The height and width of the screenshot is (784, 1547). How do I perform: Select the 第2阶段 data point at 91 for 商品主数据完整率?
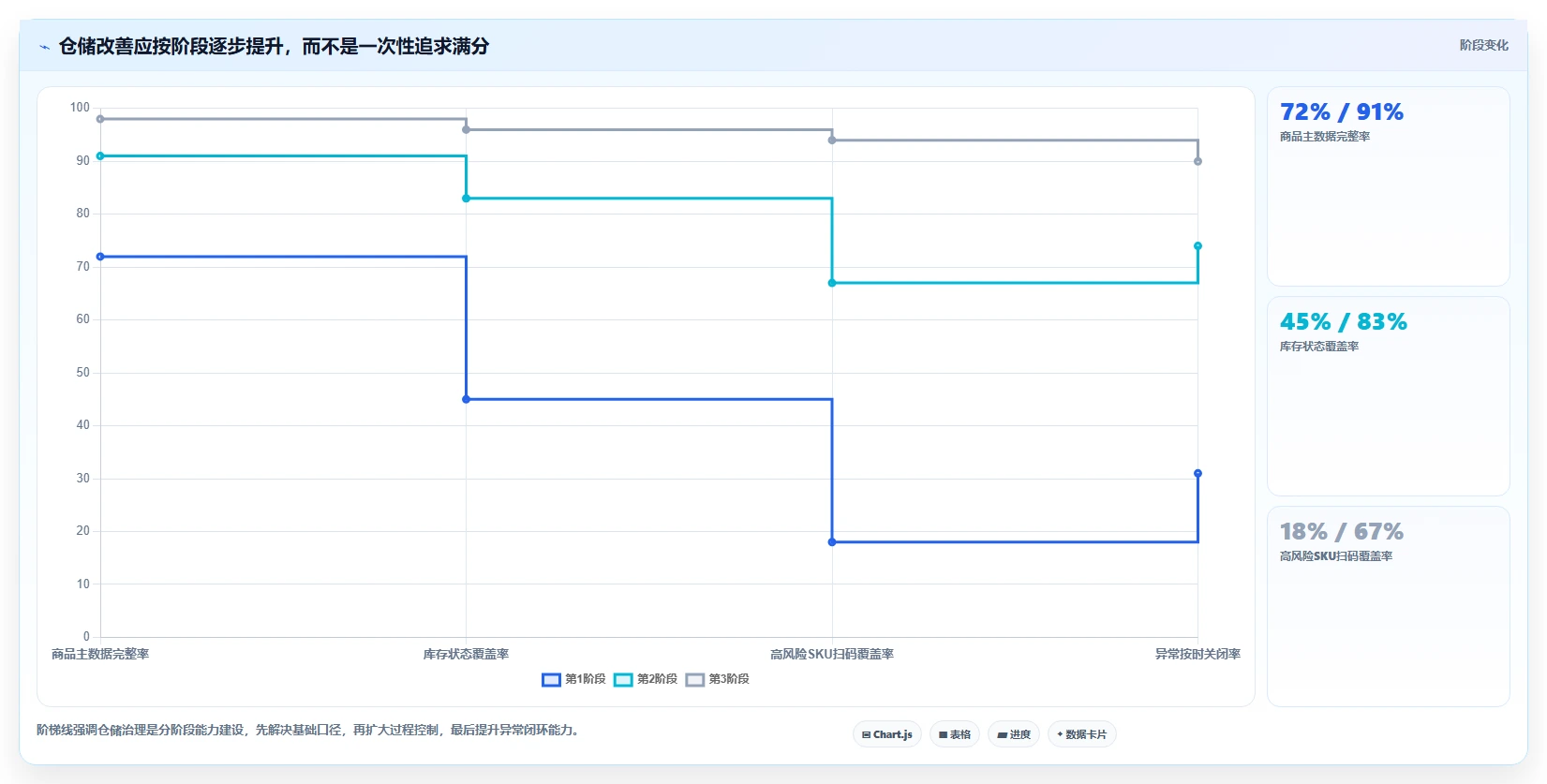click(100, 156)
